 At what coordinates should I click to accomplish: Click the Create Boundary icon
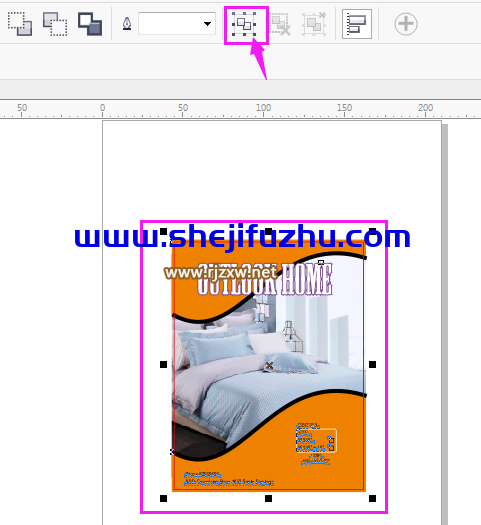90,24
